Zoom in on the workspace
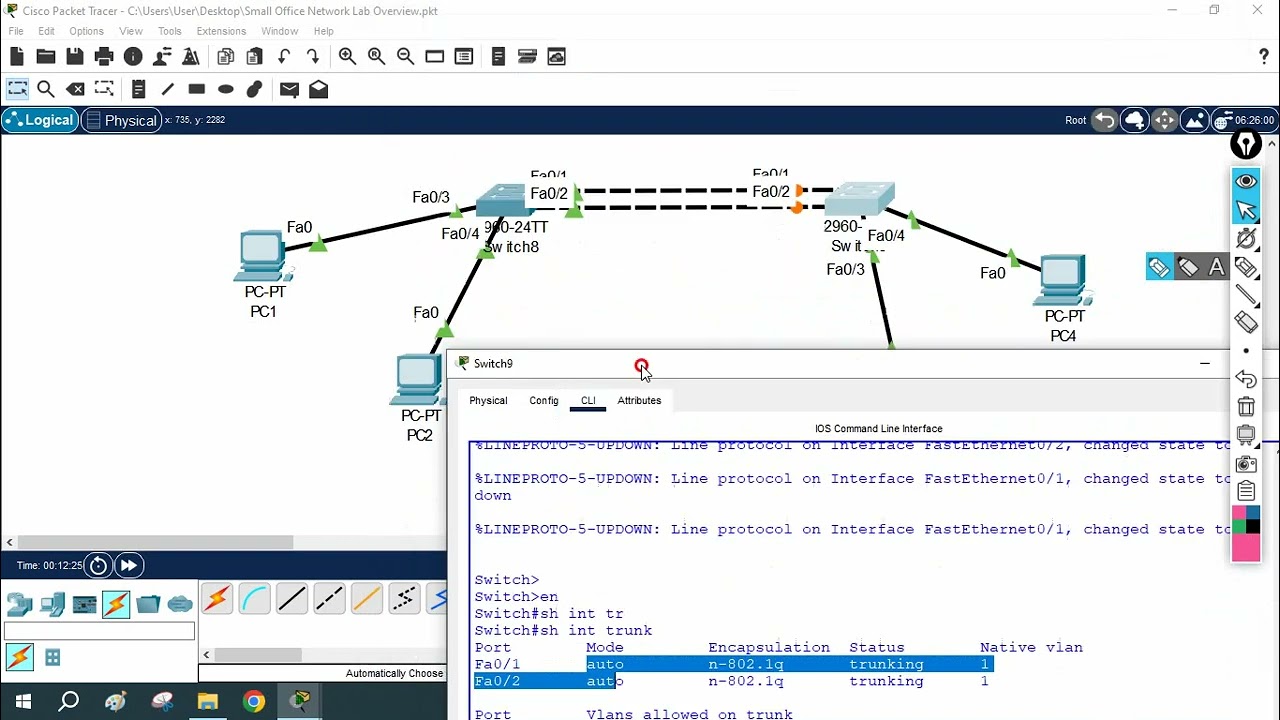 pos(347,57)
